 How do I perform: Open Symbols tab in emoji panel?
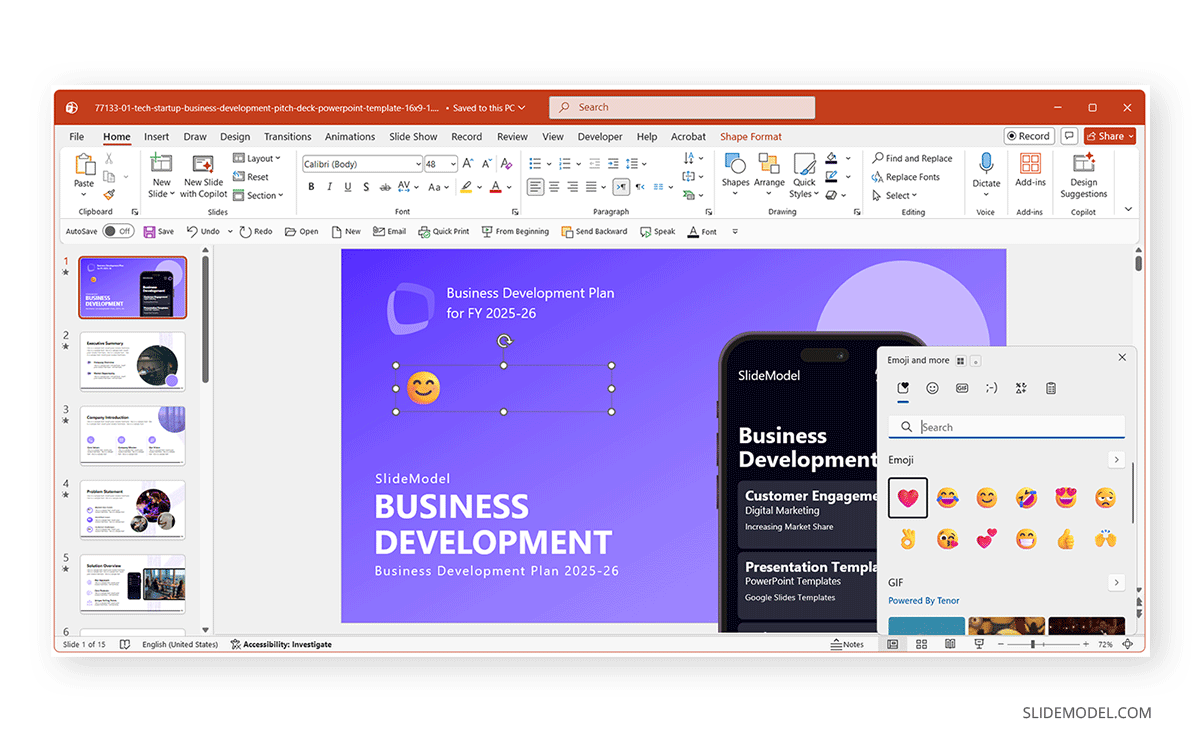coord(1021,388)
